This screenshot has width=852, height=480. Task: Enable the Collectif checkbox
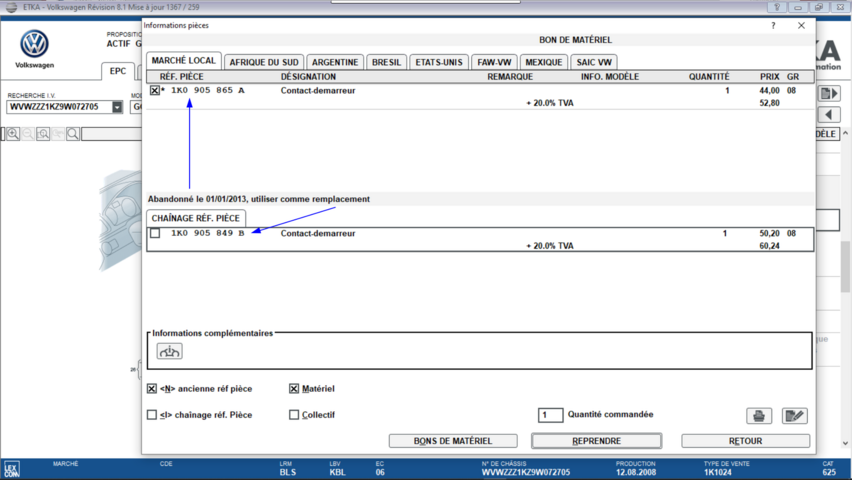click(x=294, y=415)
